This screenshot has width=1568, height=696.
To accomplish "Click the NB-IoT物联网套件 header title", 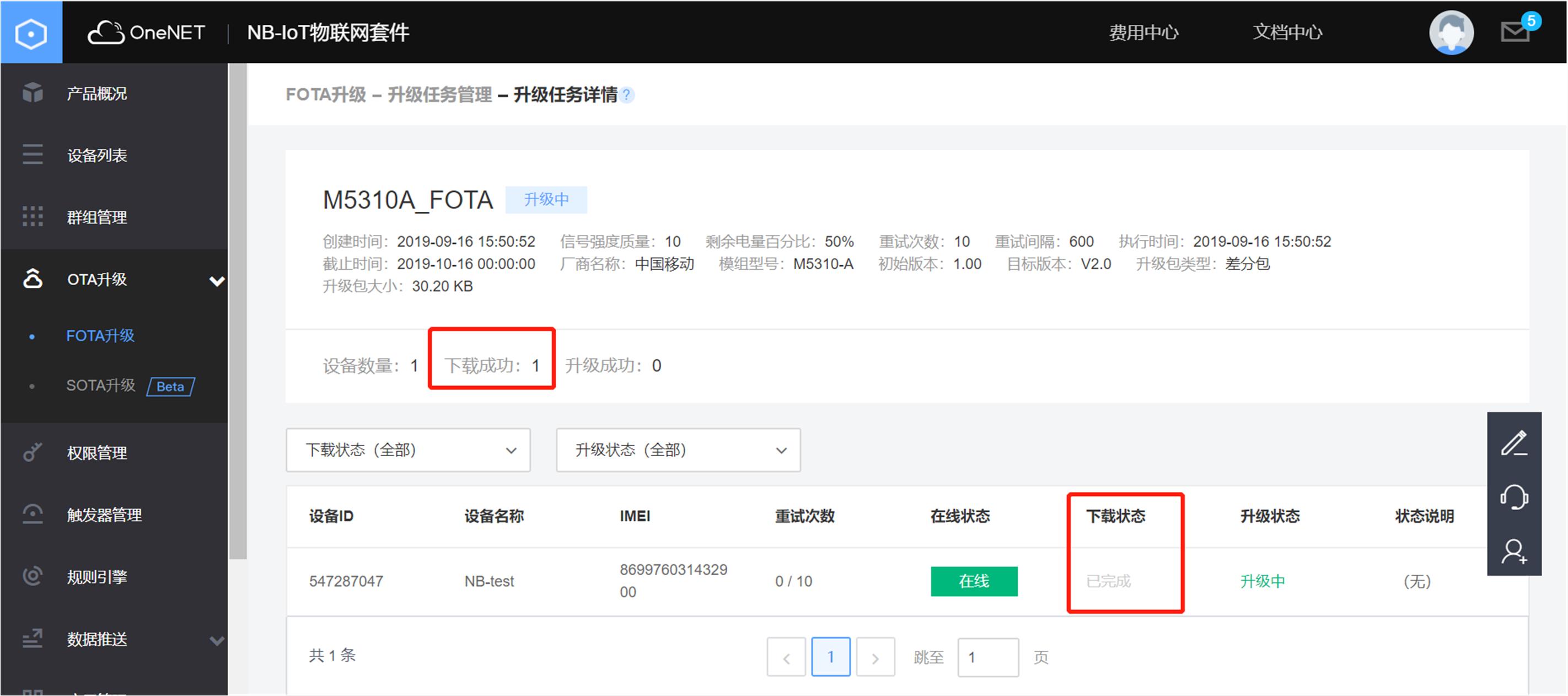I will pos(327,33).
